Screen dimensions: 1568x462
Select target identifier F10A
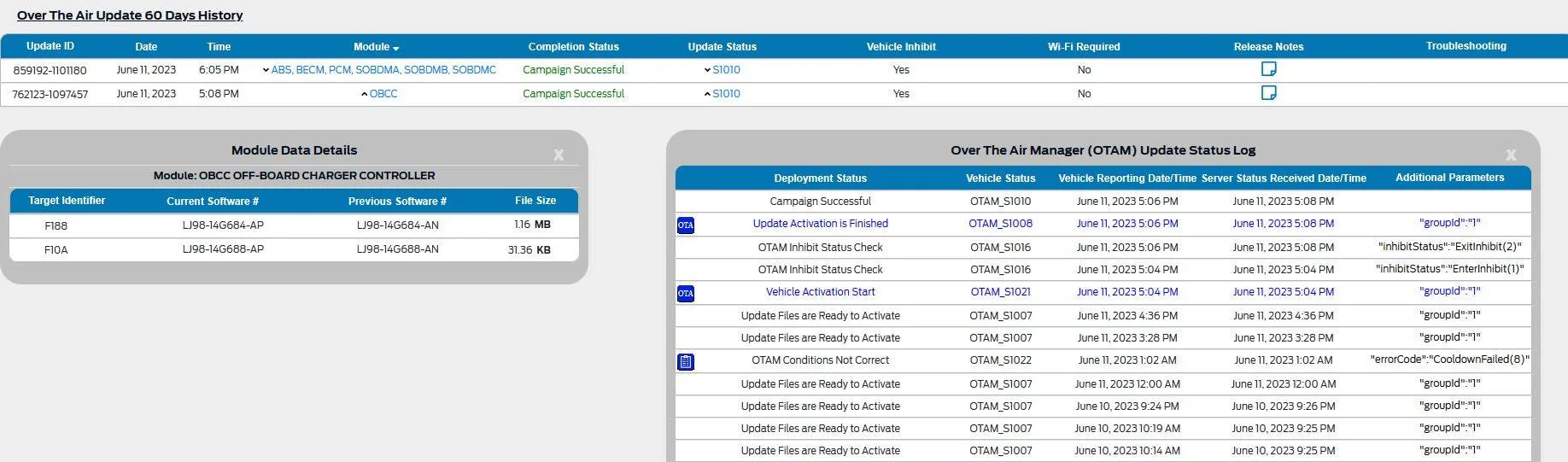click(56, 250)
